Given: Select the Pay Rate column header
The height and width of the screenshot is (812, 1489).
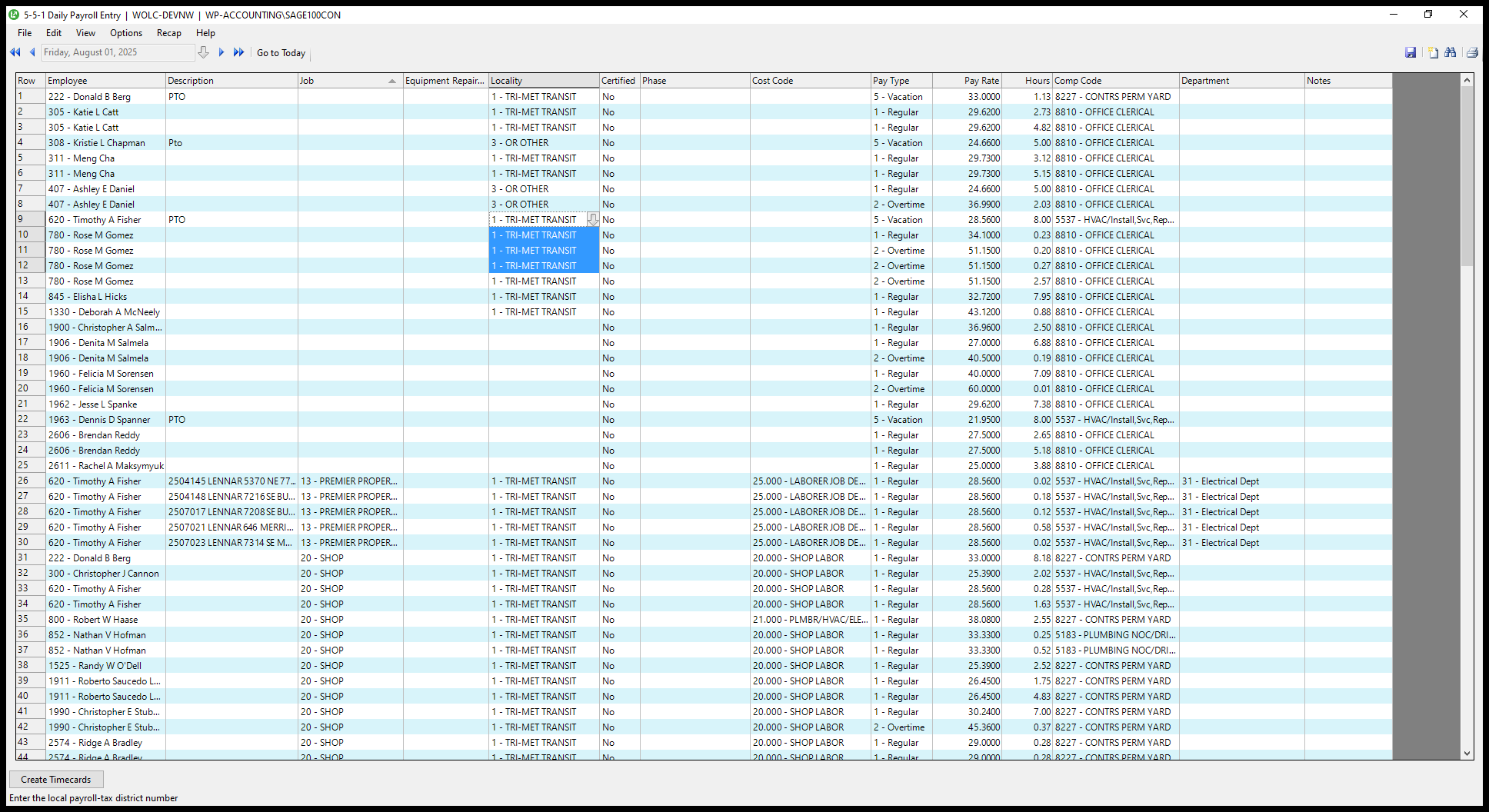Looking at the screenshot, I should 967,81.
